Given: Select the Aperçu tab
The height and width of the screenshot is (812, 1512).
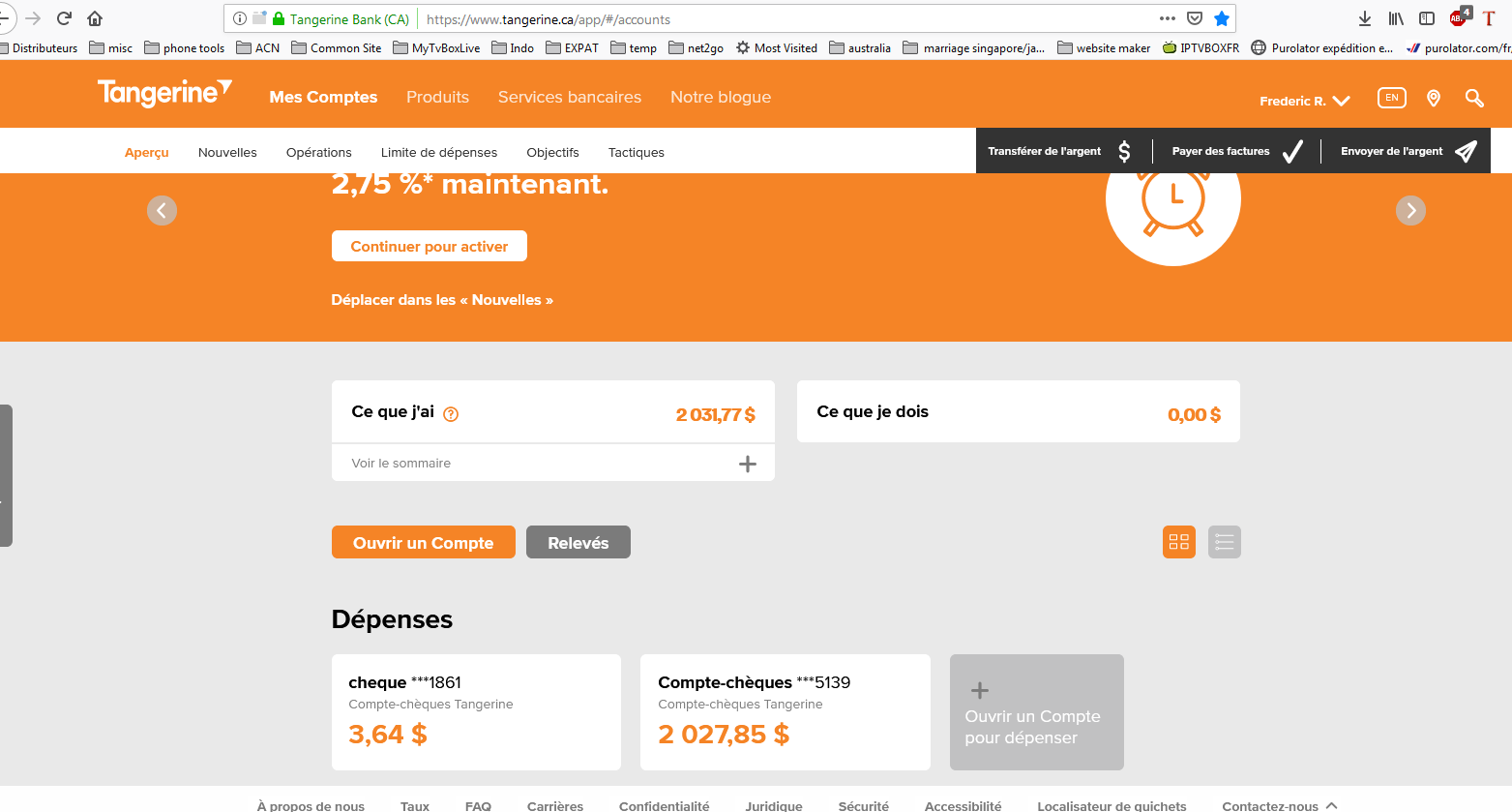Looking at the screenshot, I should [x=147, y=152].
